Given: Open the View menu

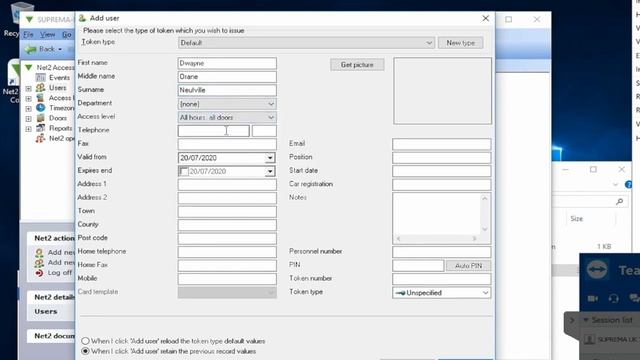Looking at the screenshot, I should click(47, 35).
